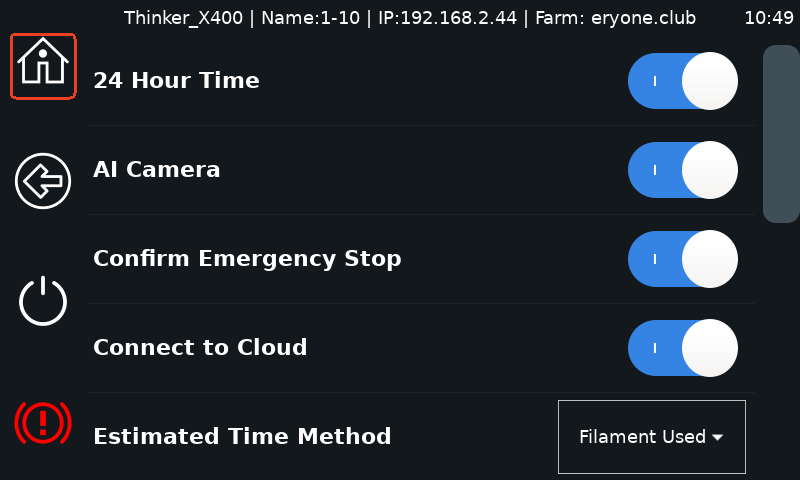Viewport: 800px width, 480px height.
Task: Tap the Back arrow icon
Action: [x=43, y=181]
